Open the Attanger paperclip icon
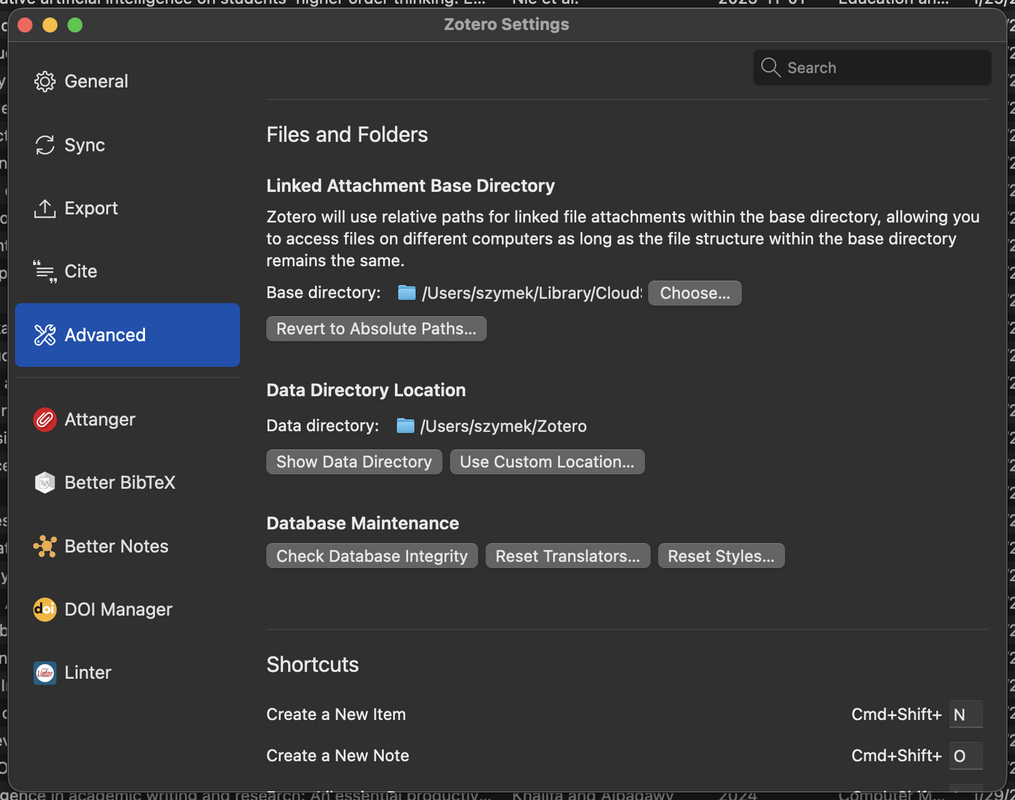This screenshot has height=800, width=1015. click(45, 419)
